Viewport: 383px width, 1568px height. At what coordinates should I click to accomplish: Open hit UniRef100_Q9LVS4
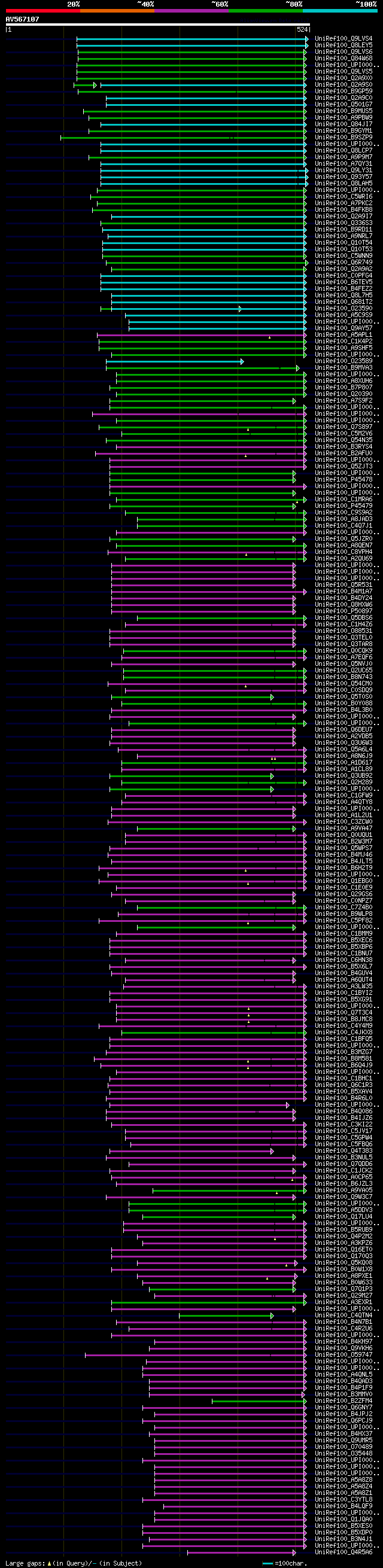pos(344,39)
